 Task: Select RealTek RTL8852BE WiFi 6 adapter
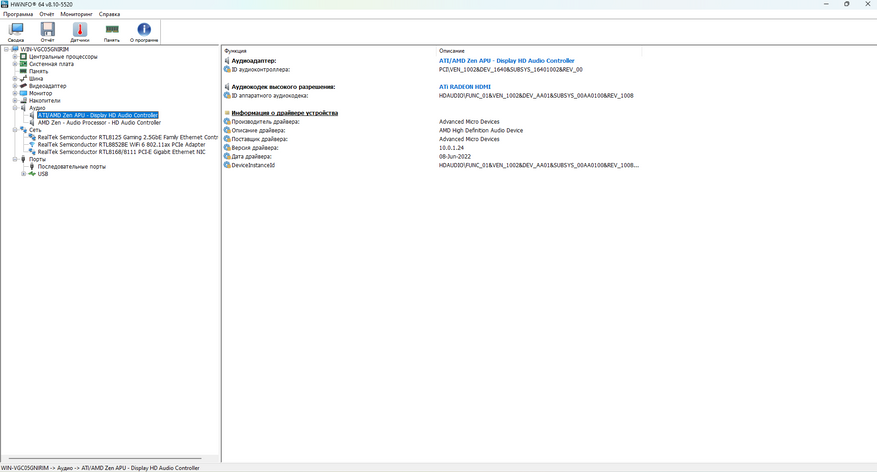(x=121, y=144)
